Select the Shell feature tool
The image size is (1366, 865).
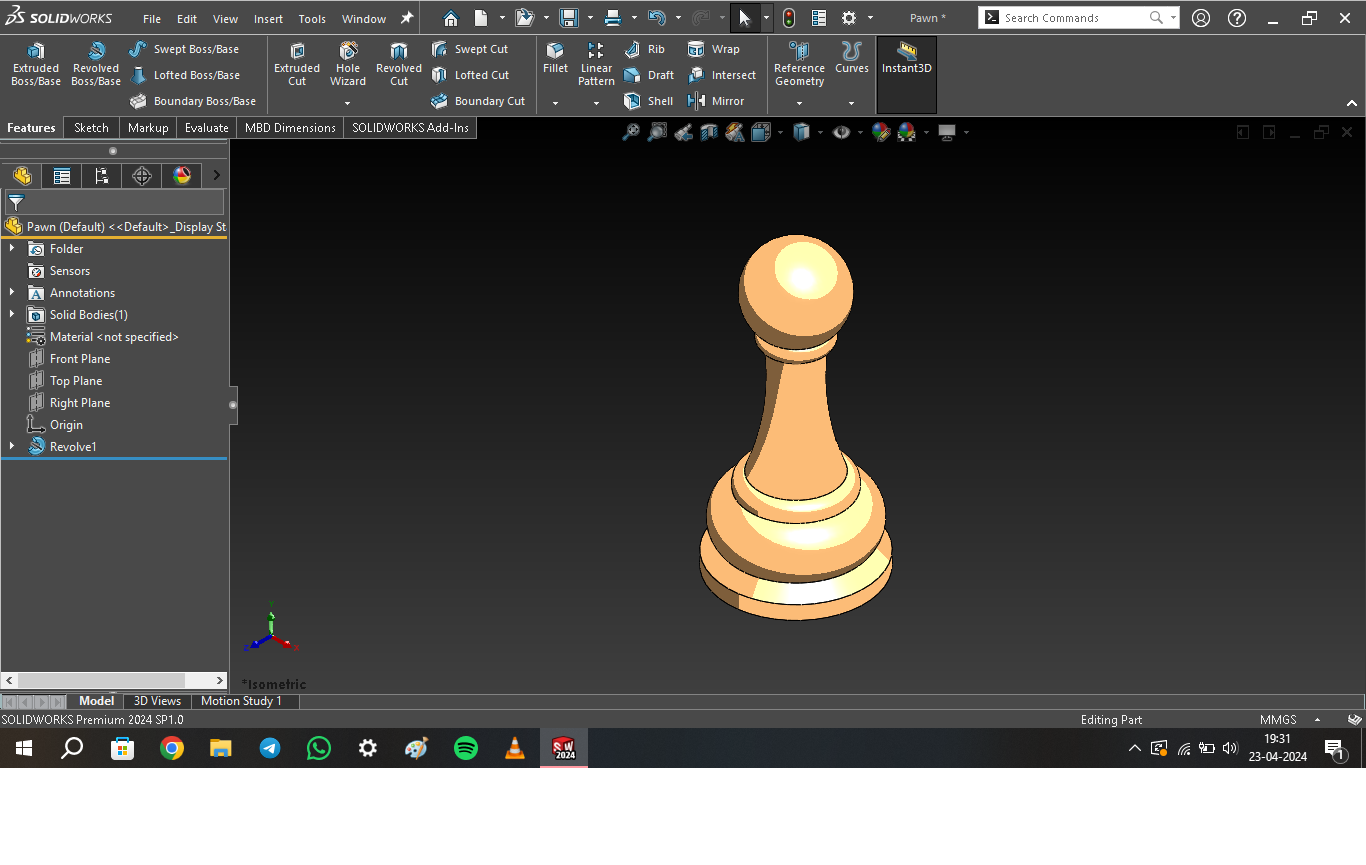[x=649, y=101]
